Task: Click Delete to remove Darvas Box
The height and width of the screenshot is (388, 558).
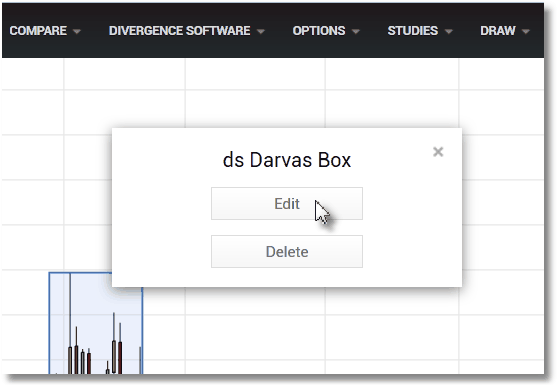Action: click(287, 251)
